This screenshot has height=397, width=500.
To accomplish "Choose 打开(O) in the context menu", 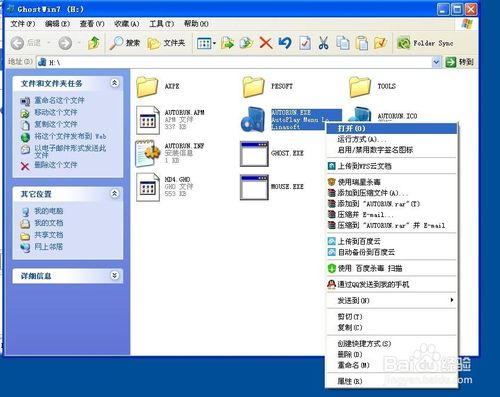I will click(391, 128).
